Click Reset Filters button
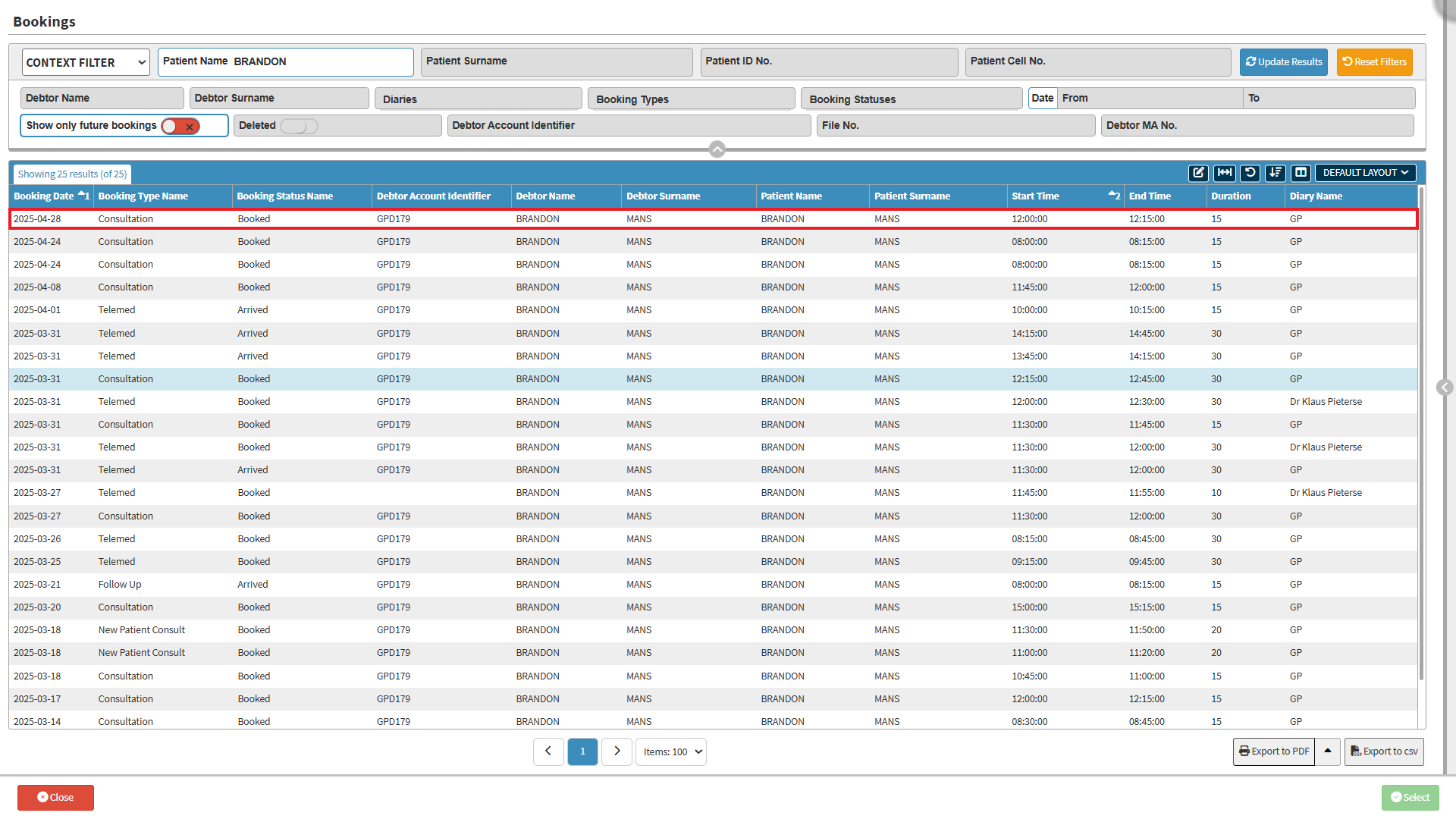 pos(1374,62)
